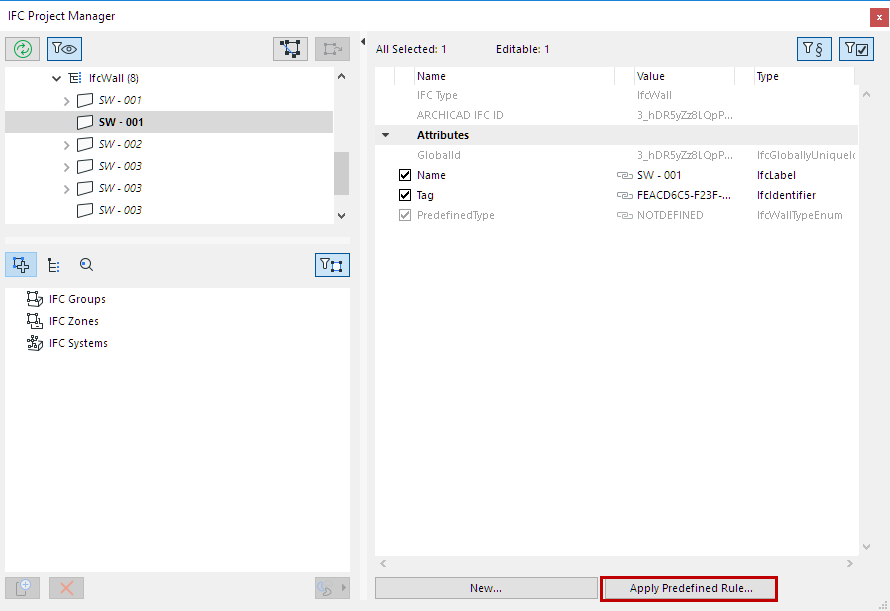Click the tree list scrollbar thumb
This screenshot has width=890, height=611.
tap(341, 173)
